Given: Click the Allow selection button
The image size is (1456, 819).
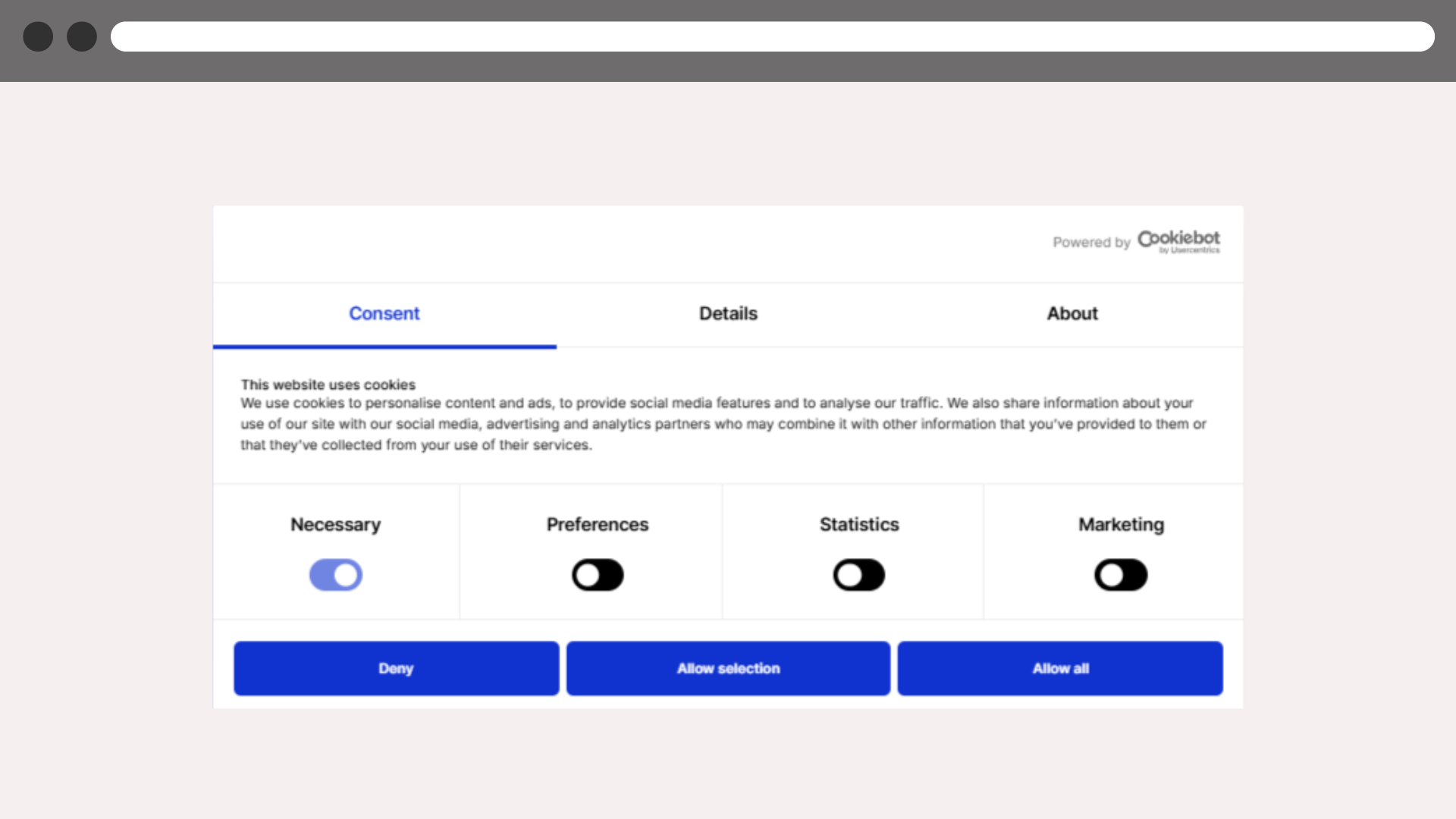Looking at the screenshot, I should coord(728,668).
